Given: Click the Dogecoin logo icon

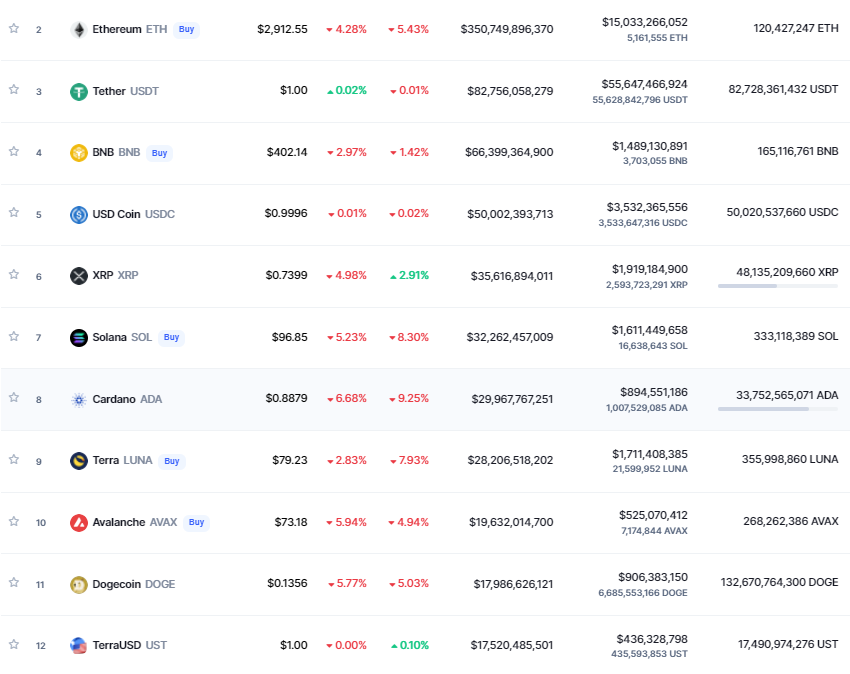Looking at the screenshot, I should (79, 585).
